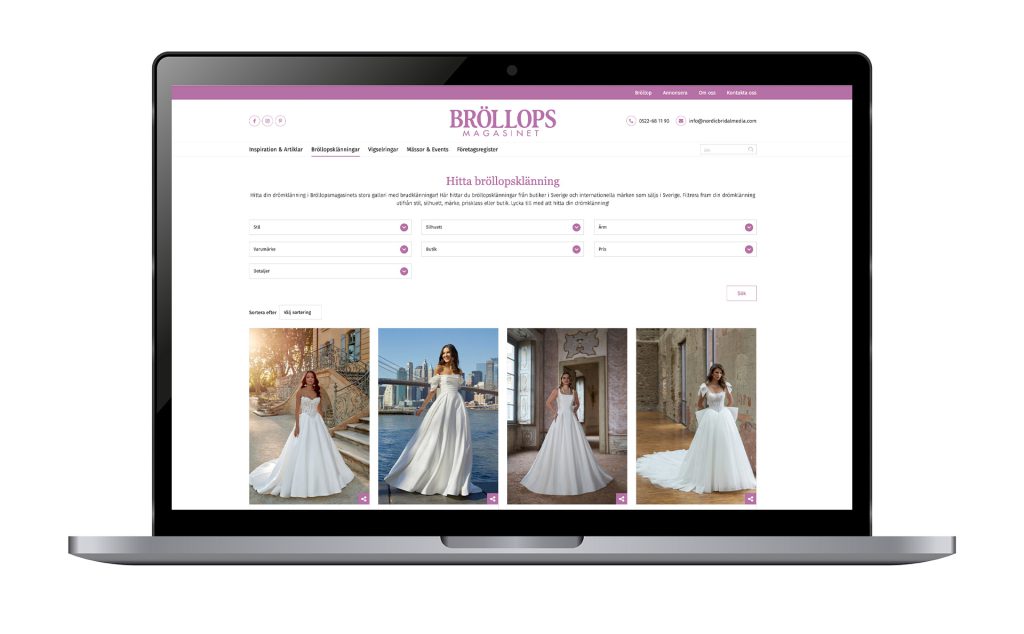Open the dress photo by the brick wall
1024x634 pixels.
pyautogui.click(x=696, y=416)
